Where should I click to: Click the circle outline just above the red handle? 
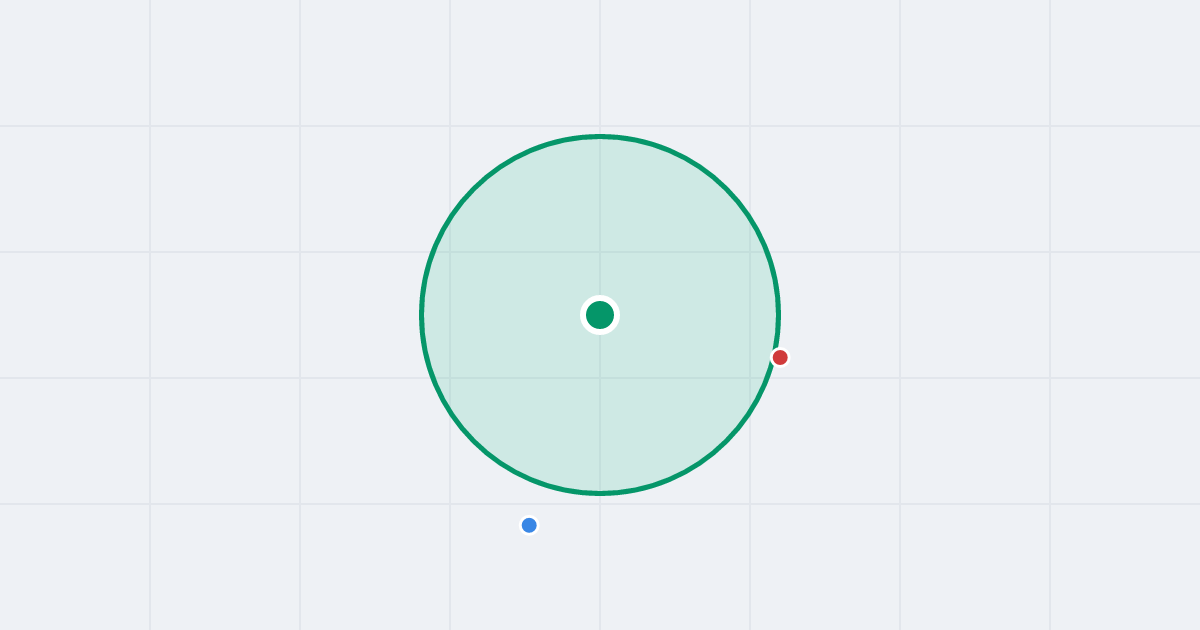point(777,335)
